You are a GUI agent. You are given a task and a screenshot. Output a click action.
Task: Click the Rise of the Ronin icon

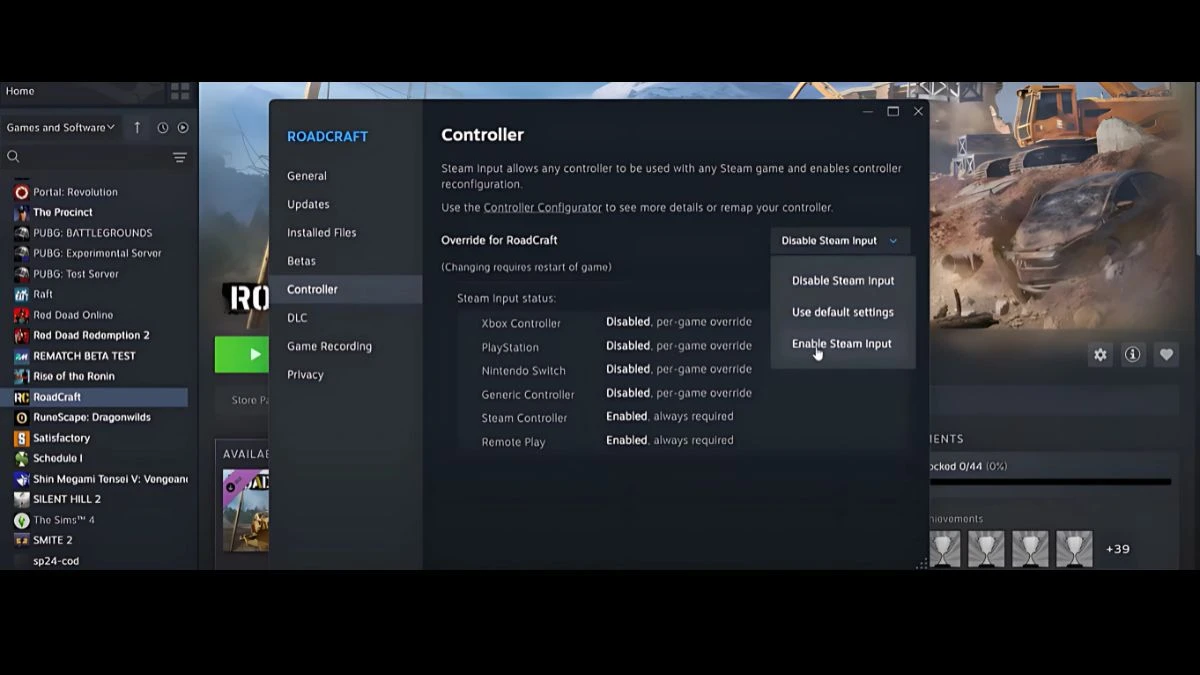tap(21, 376)
